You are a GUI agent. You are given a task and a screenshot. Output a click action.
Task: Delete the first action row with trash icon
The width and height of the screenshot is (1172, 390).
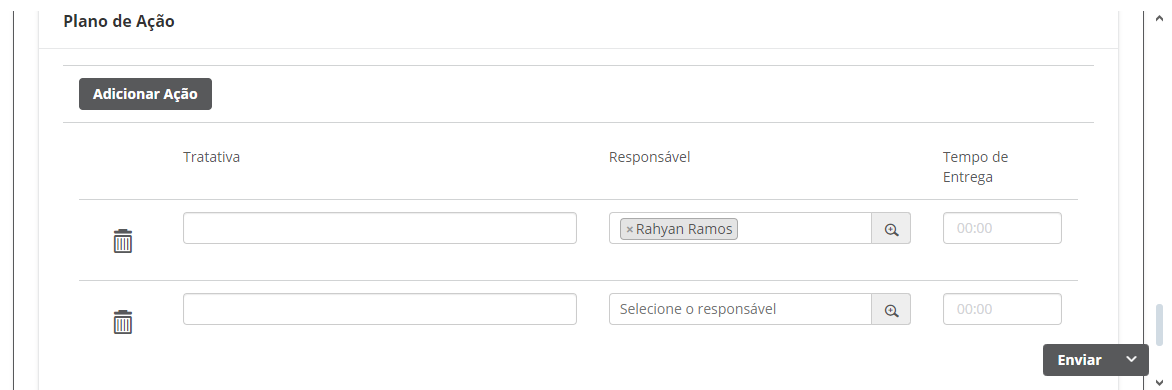coord(123,241)
